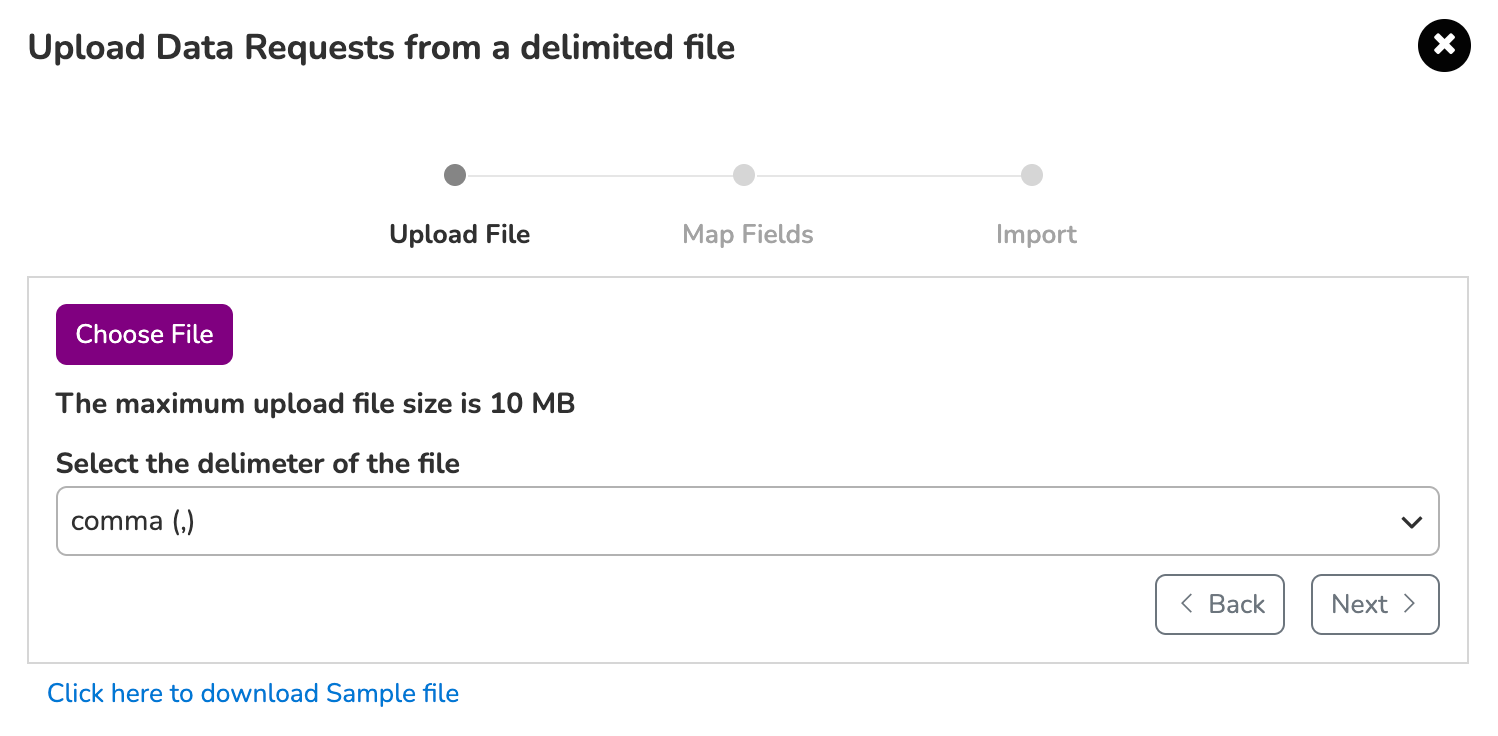
Task: Click the right chevron inside Next button
Action: [x=1409, y=603]
